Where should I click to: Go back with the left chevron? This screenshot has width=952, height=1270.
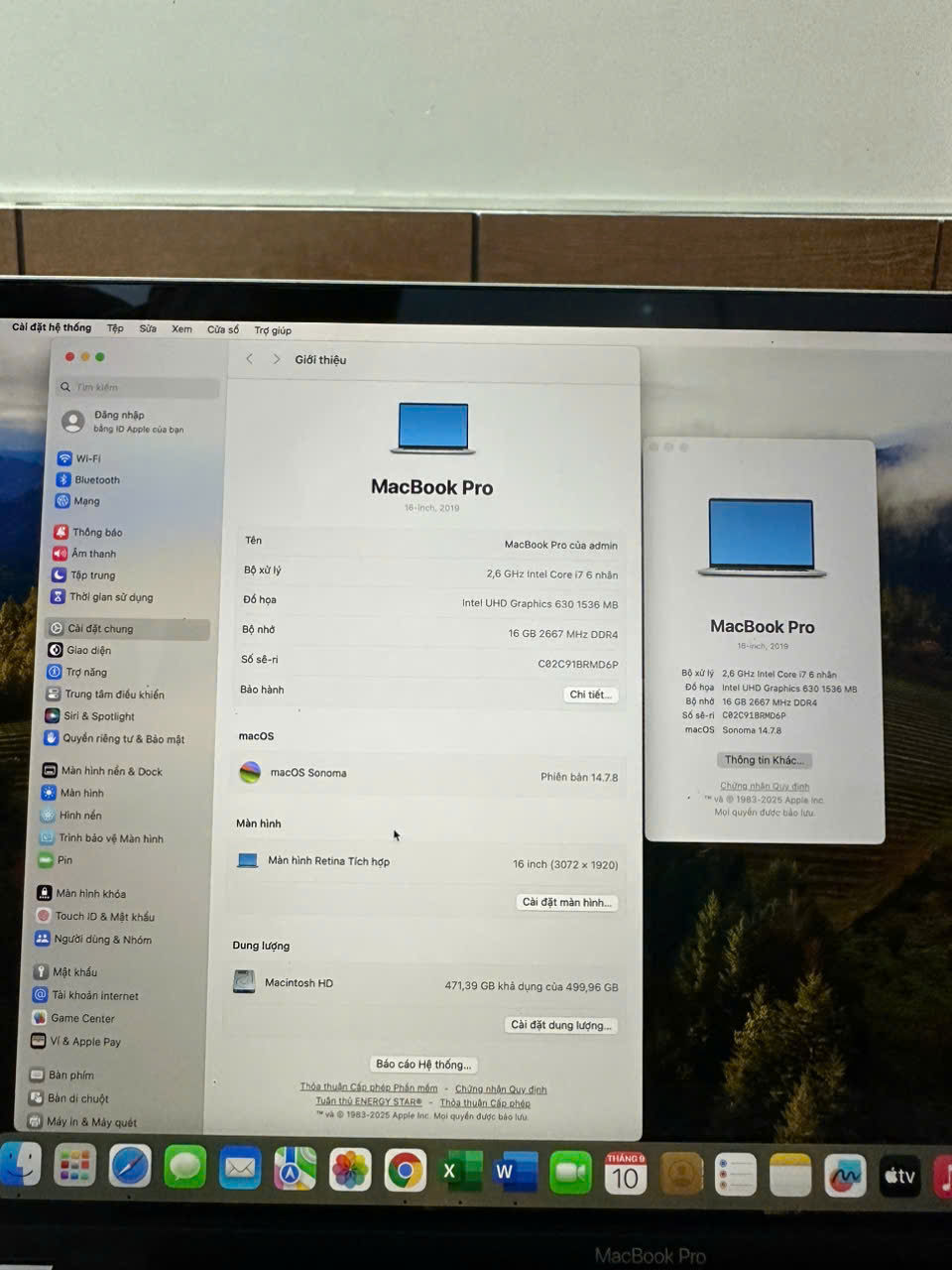click(x=249, y=359)
